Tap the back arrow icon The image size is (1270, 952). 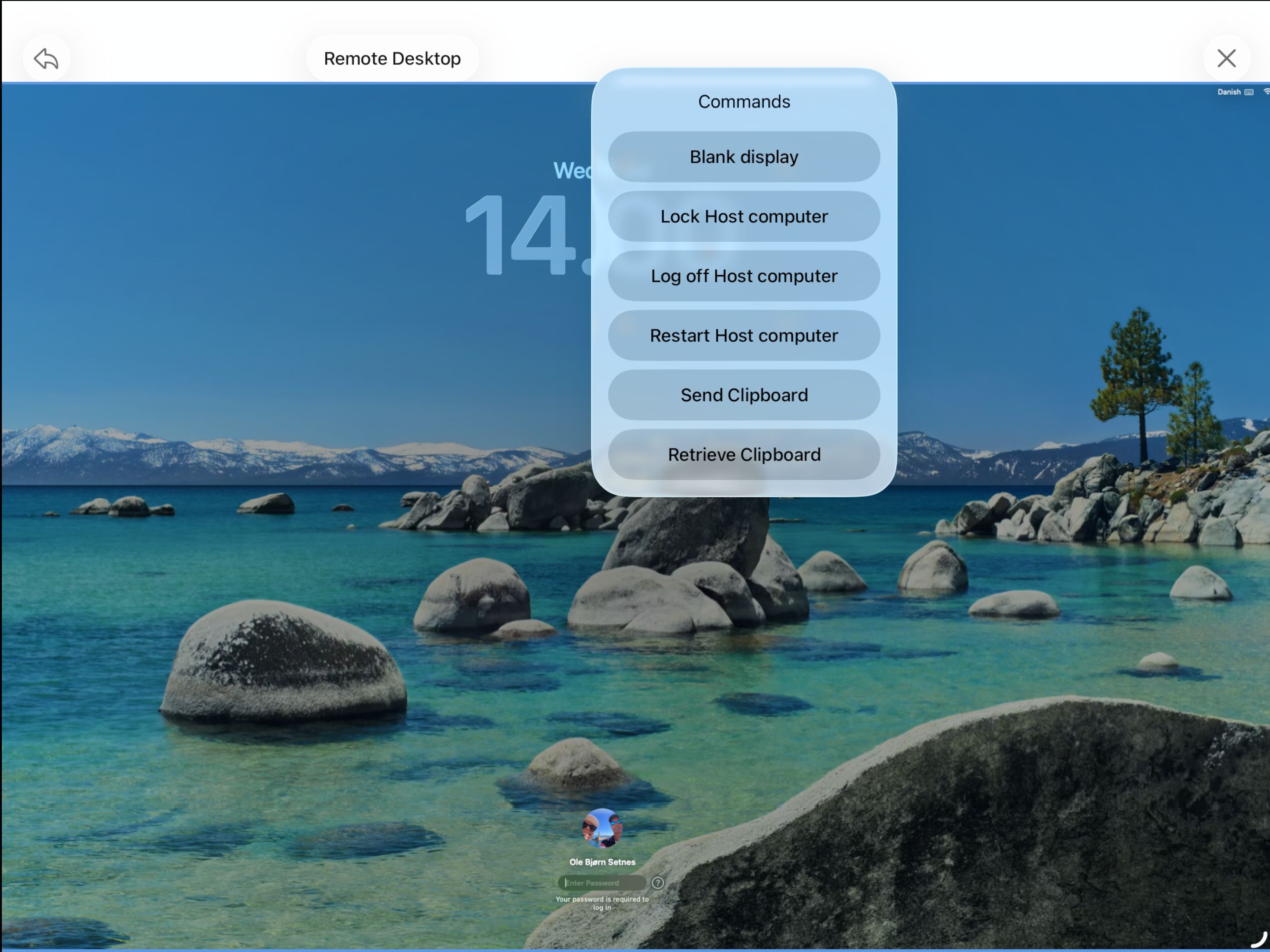pyautogui.click(x=46, y=59)
